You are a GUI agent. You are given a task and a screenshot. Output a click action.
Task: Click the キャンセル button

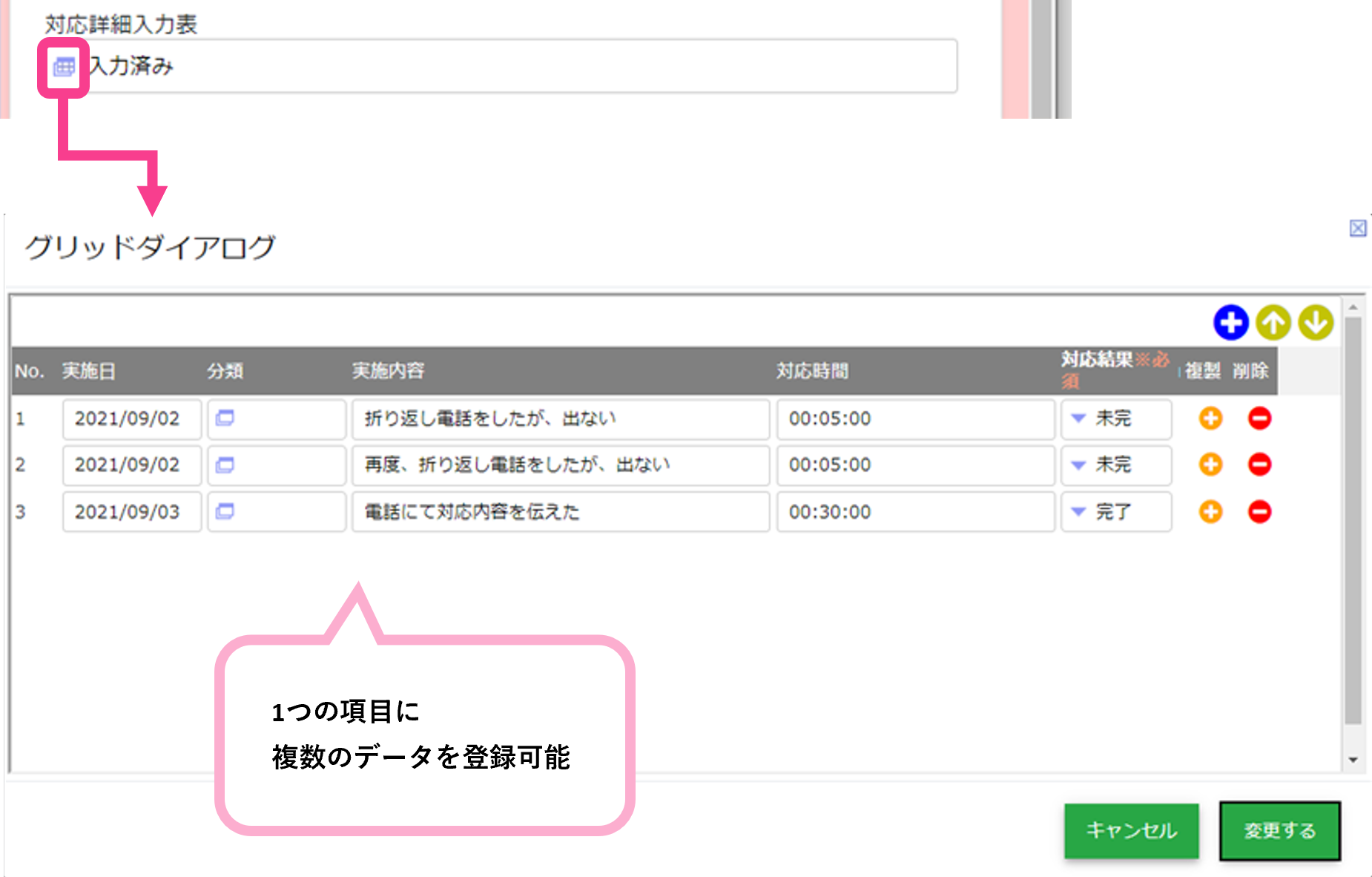[1131, 830]
